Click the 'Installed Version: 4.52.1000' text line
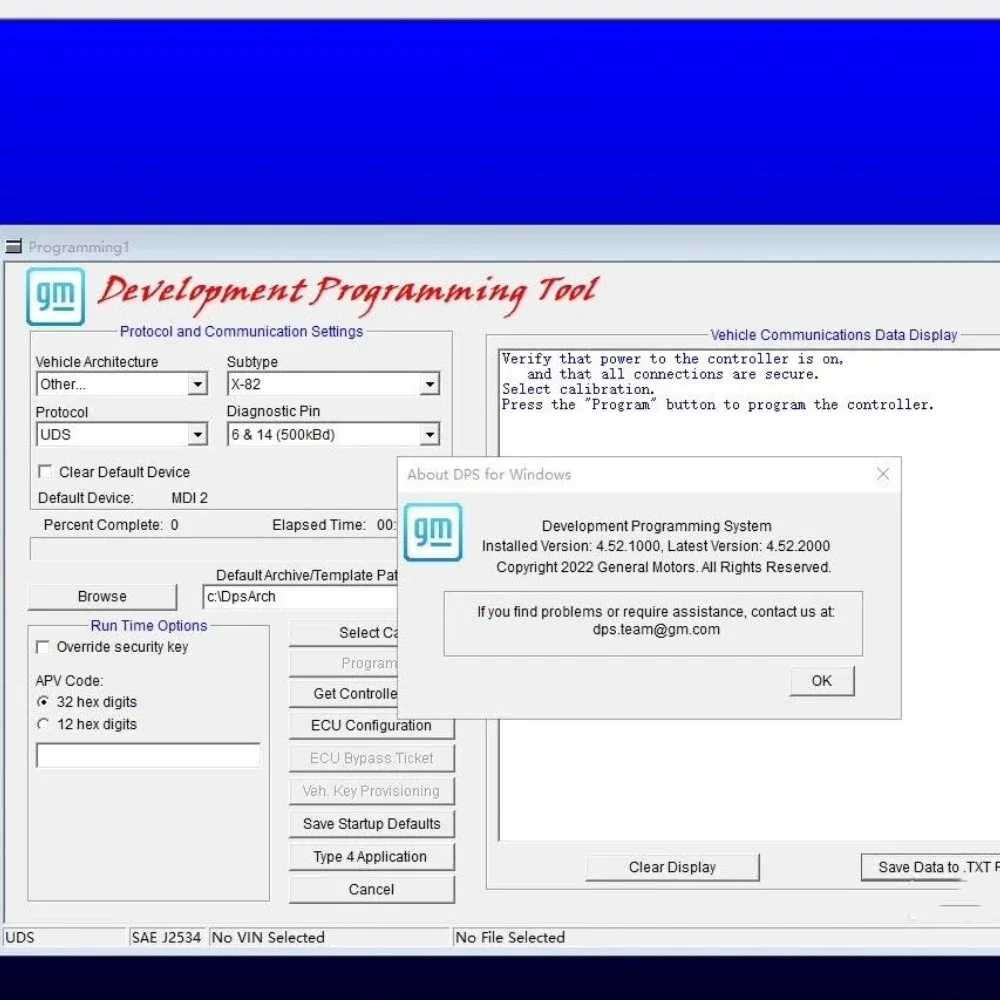This screenshot has height=1000, width=1000. 656,546
